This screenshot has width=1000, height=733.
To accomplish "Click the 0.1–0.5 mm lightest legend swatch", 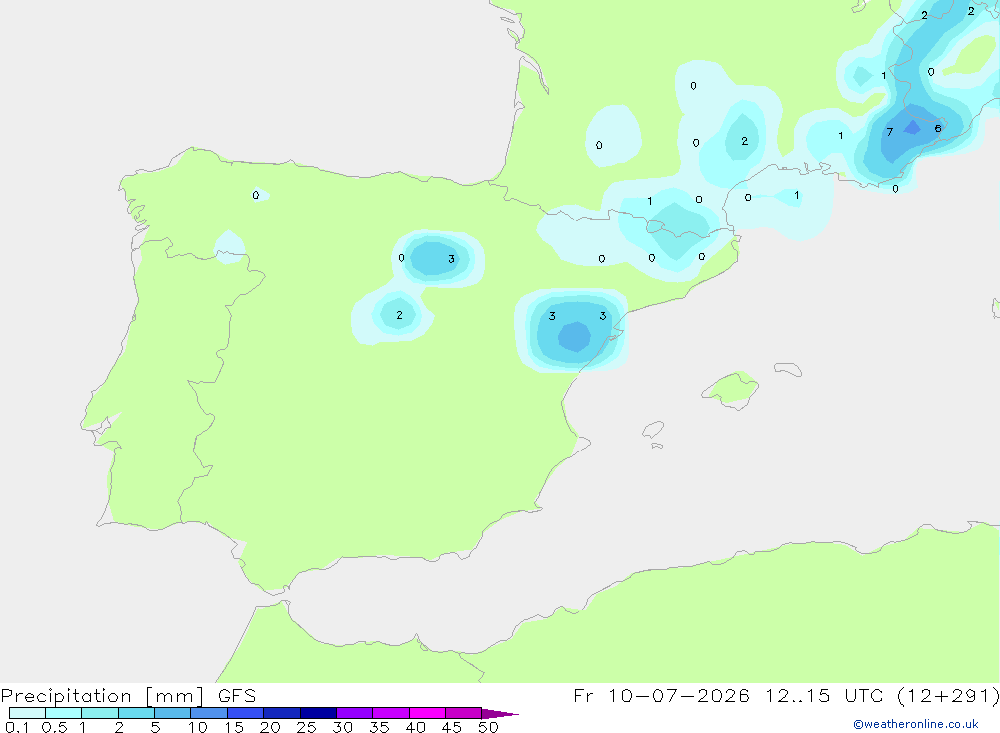I will coord(27,713).
